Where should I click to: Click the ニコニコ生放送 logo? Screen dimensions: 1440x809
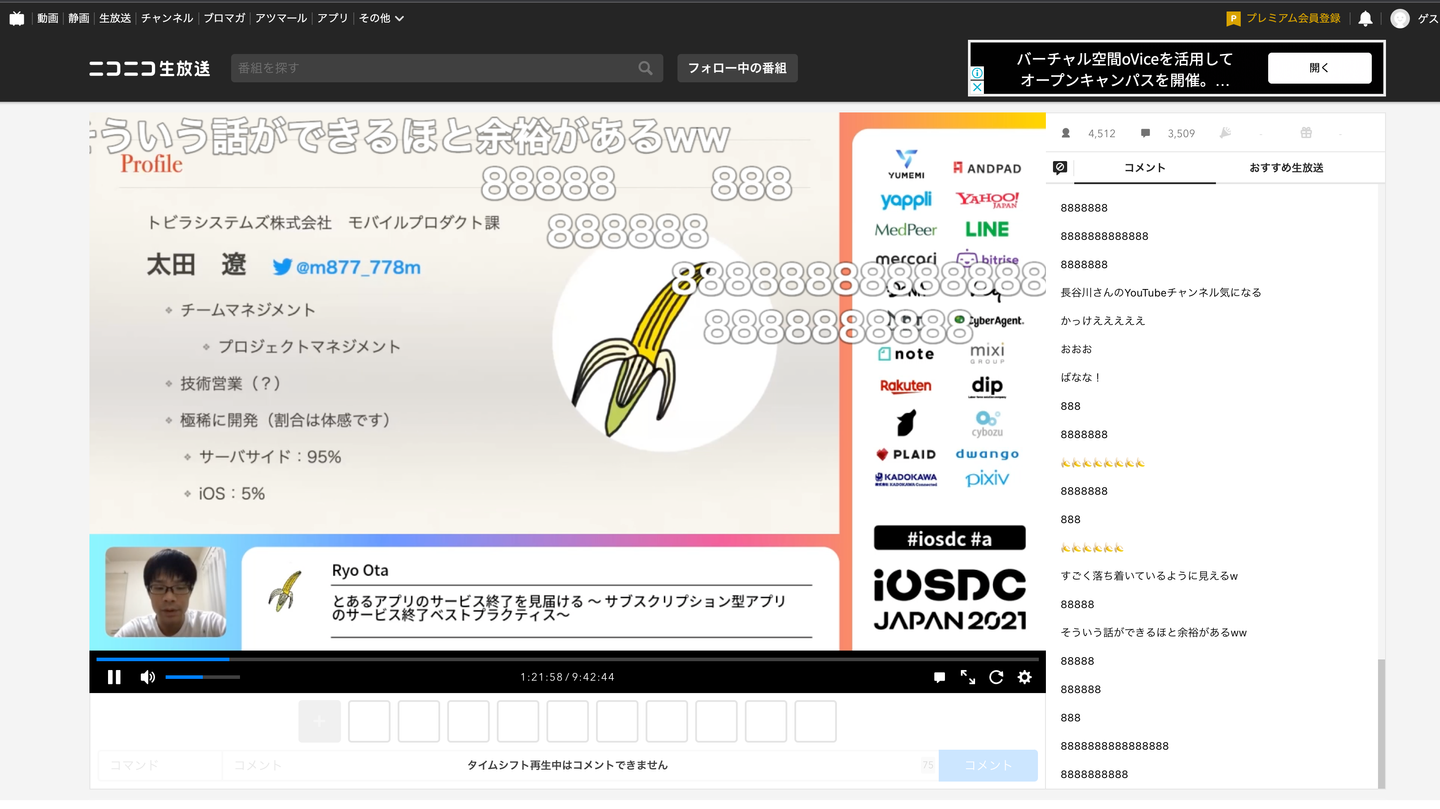[149, 68]
